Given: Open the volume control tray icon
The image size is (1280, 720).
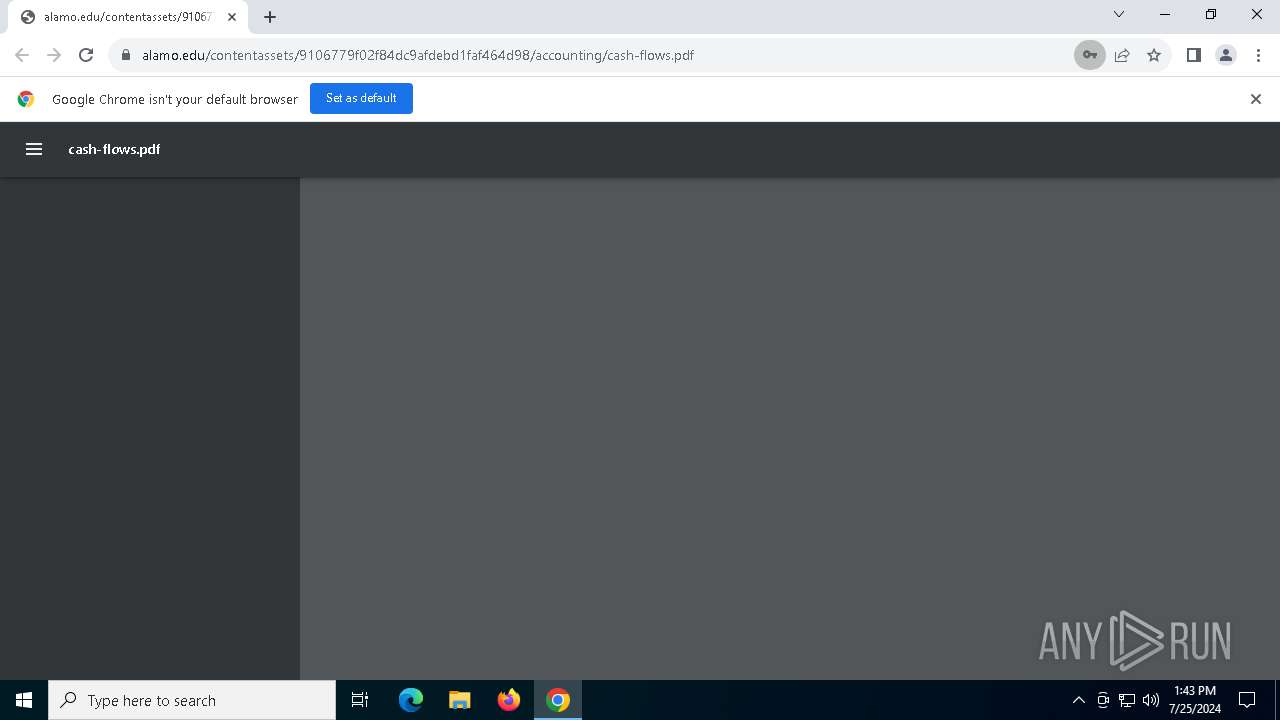Looking at the screenshot, I should tap(1151, 700).
